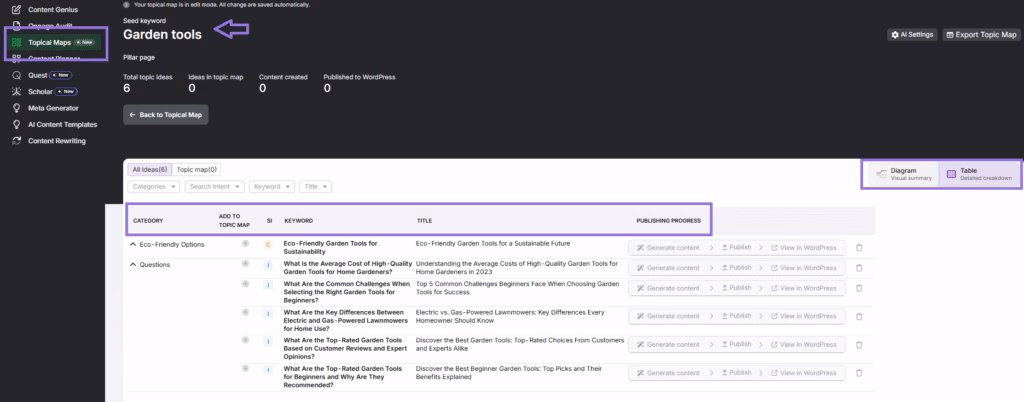Switch to the Topic map(0) tab
Screen dimensions: 1024x402
click(x=197, y=169)
